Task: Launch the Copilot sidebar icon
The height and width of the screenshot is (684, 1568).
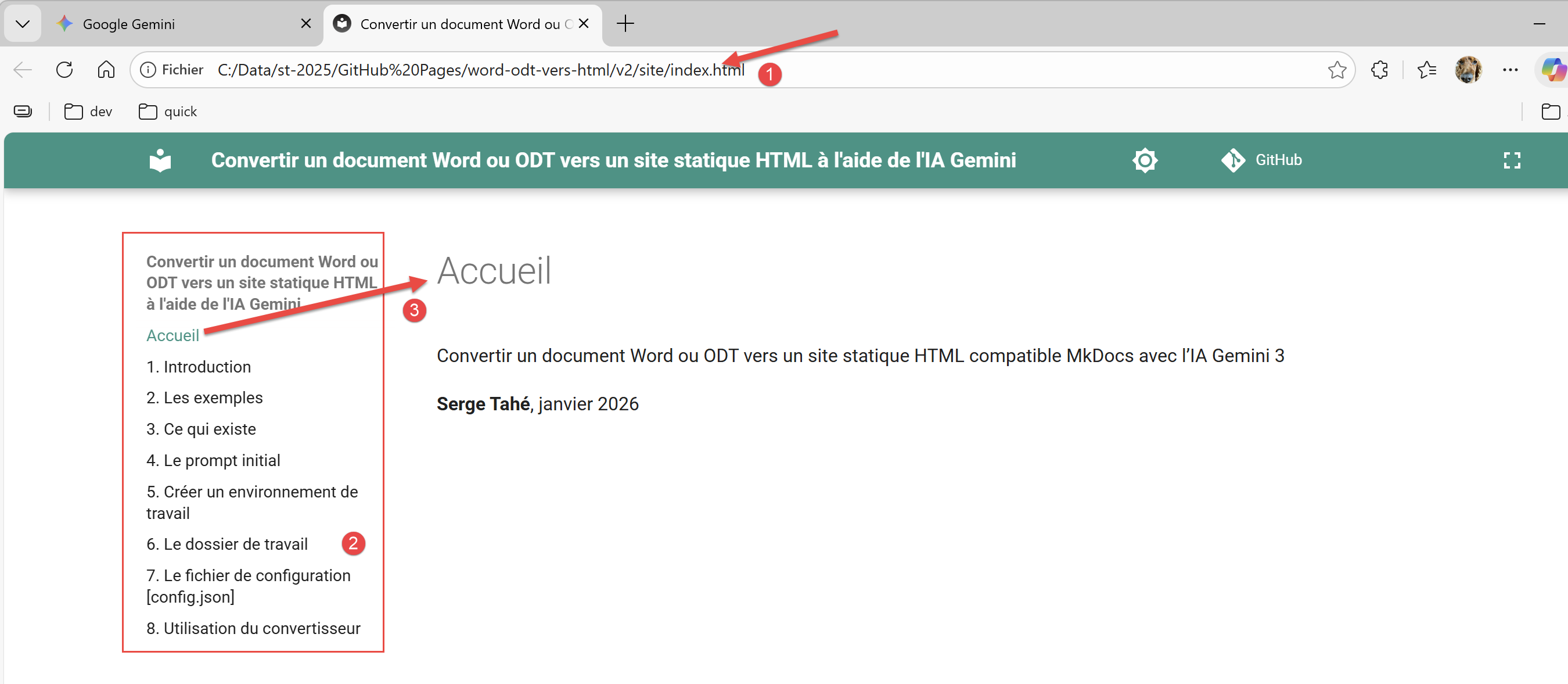Action: (1553, 70)
